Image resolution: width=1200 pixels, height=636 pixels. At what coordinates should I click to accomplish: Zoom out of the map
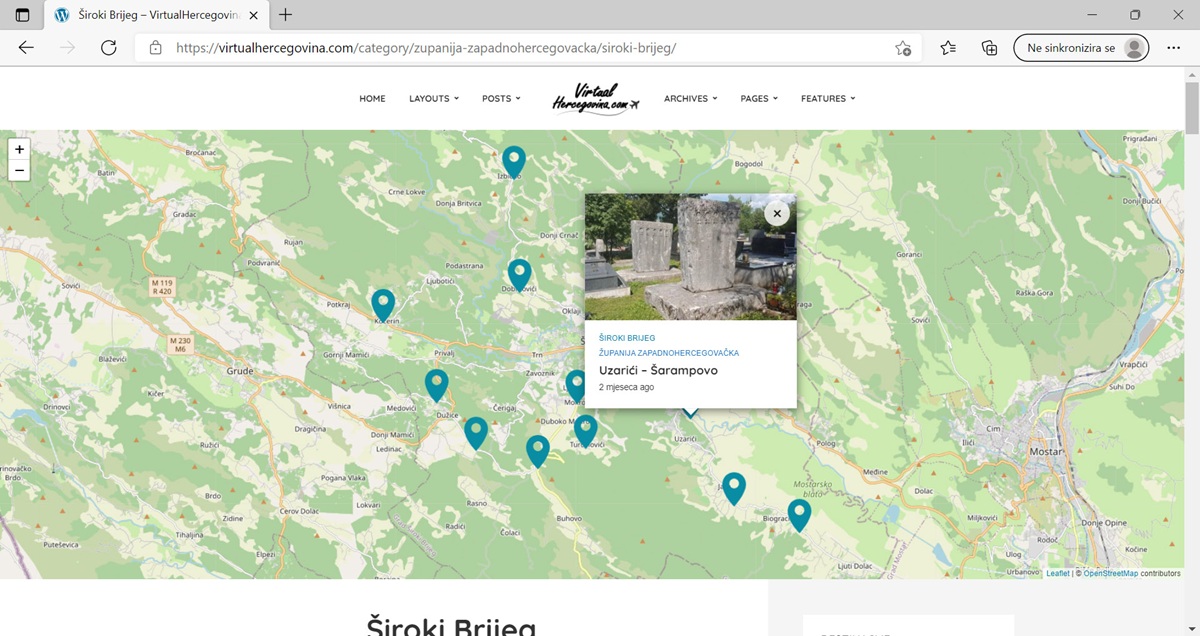click(x=20, y=171)
